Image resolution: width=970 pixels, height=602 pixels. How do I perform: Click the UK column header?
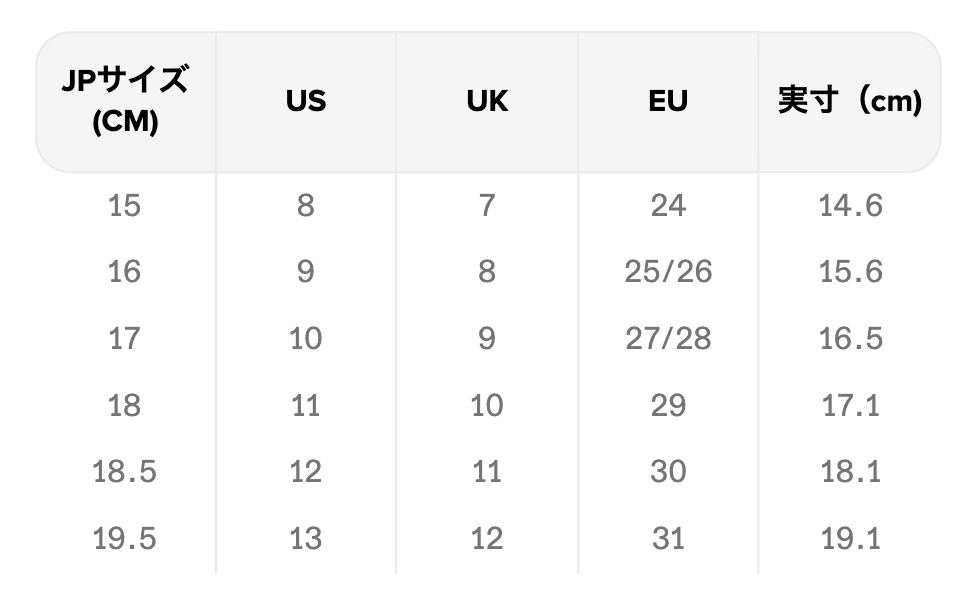click(x=487, y=101)
